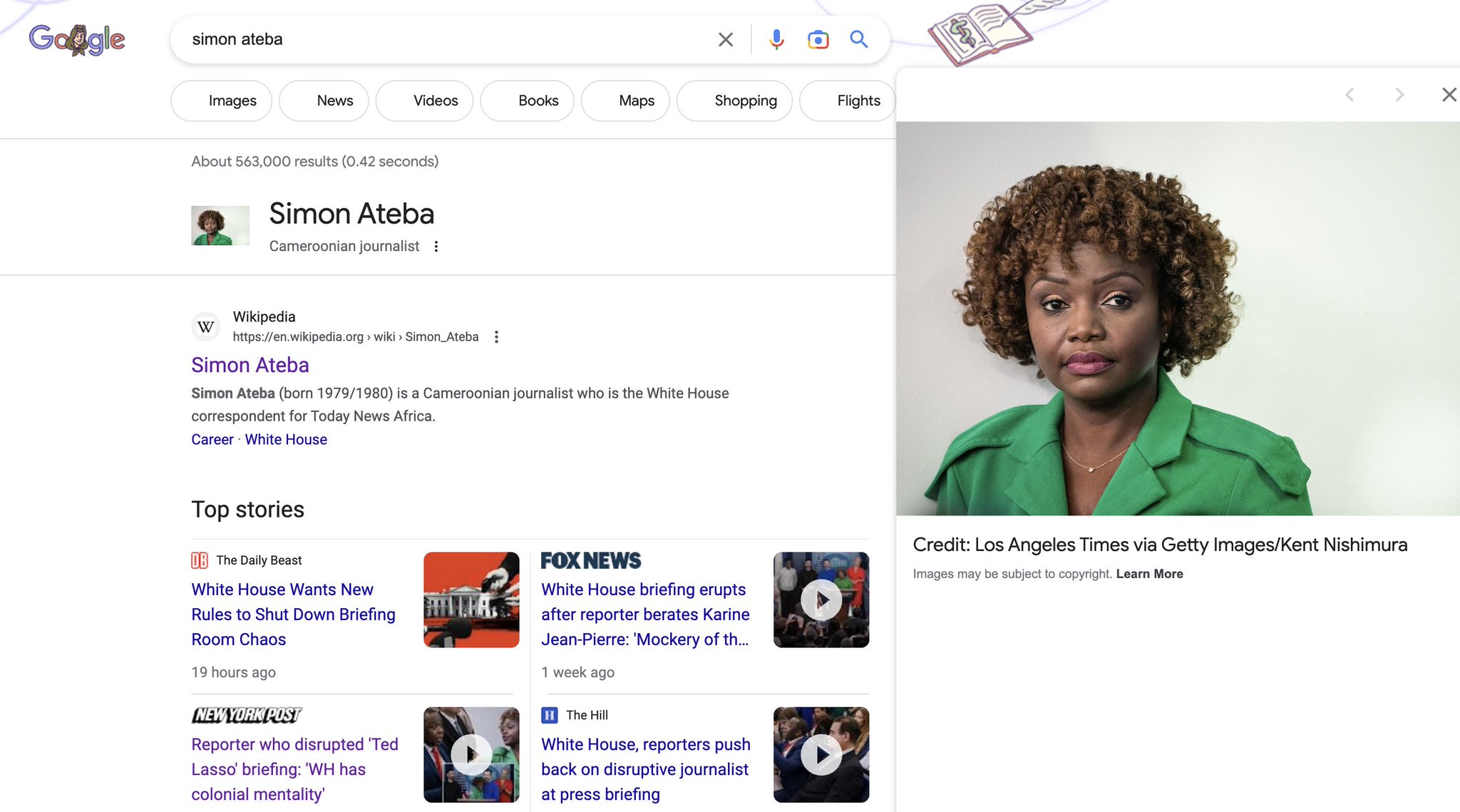The width and height of the screenshot is (1460, 812).
Task: Open the three-dot menu beside the Wikipedia URL
Action: [x=496, y=336]
